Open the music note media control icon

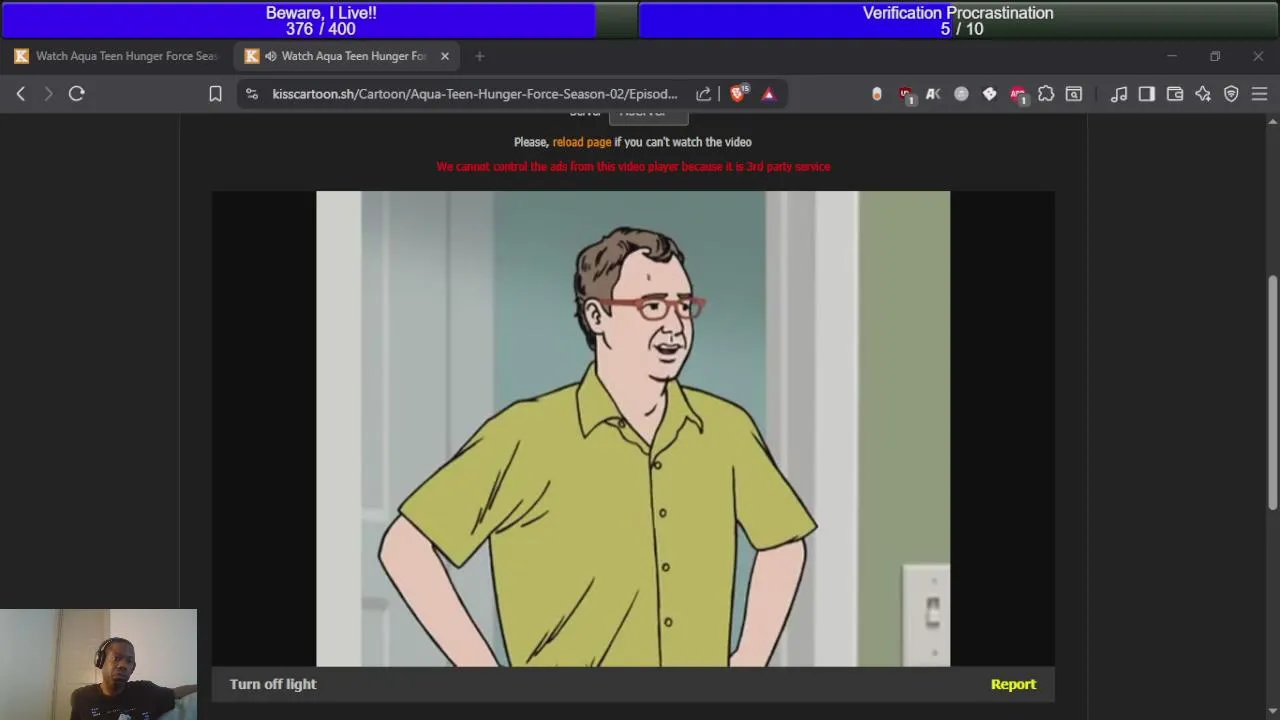[x=1119, y=94]
